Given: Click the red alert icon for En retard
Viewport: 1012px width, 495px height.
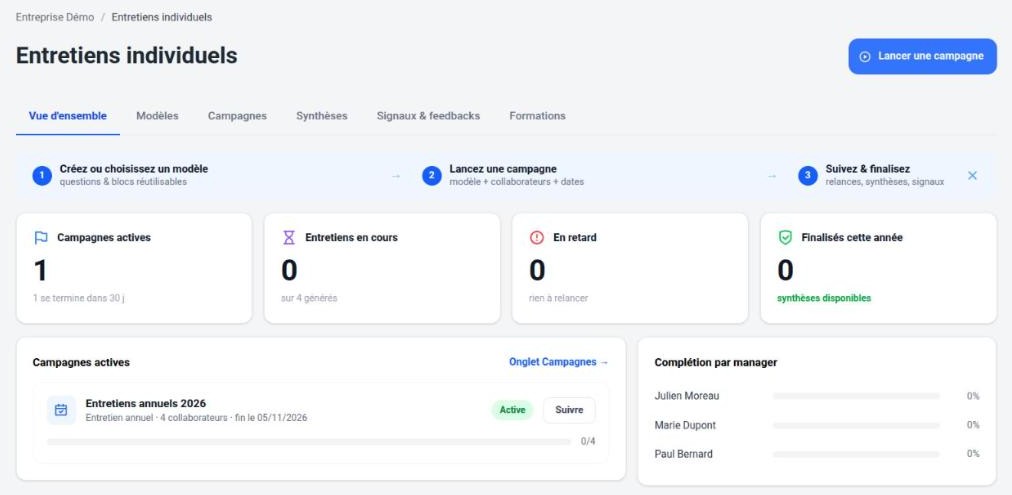Looking at the screenshot, I should [537, 237].
